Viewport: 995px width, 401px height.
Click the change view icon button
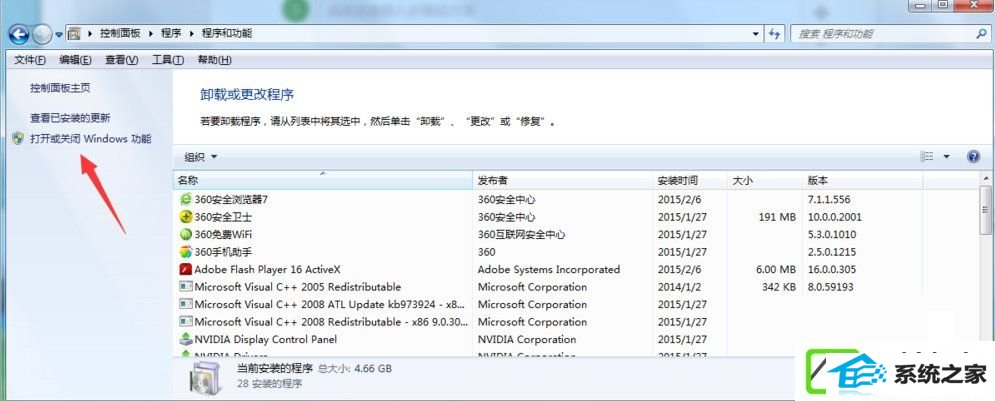coord(927,156)
